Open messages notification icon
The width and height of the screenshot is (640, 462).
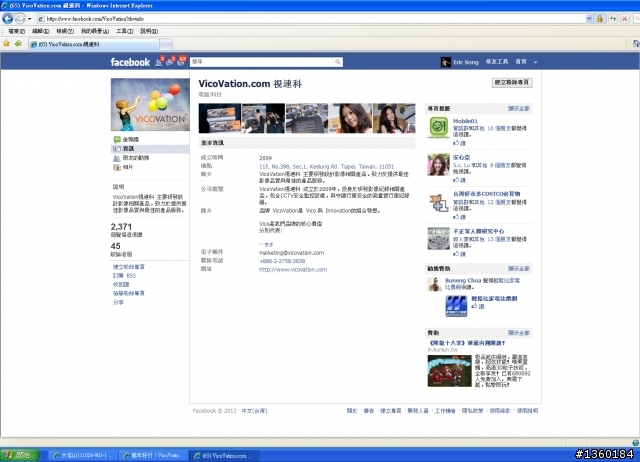[170, 62]
